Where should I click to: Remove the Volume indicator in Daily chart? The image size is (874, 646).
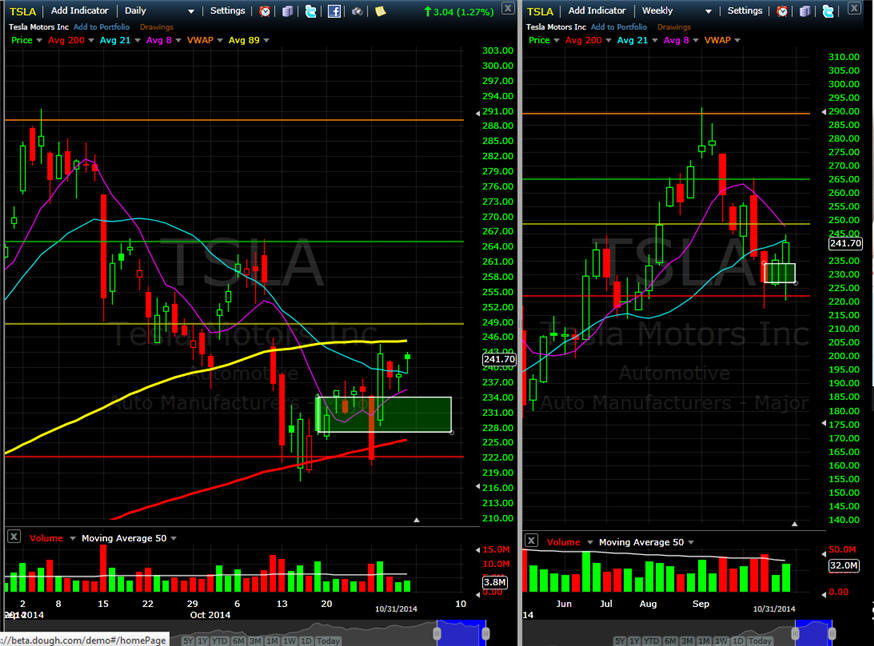(14, 537)
